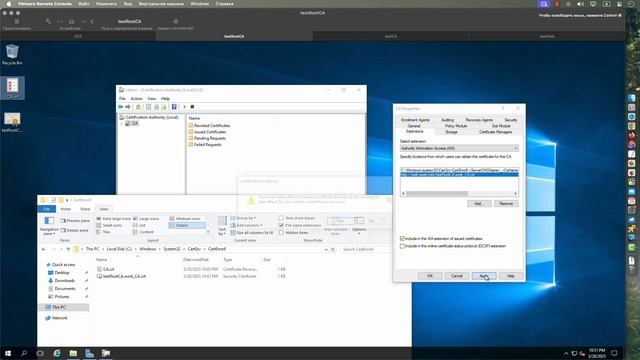Open the Group by dropdown

coord(243,218)
